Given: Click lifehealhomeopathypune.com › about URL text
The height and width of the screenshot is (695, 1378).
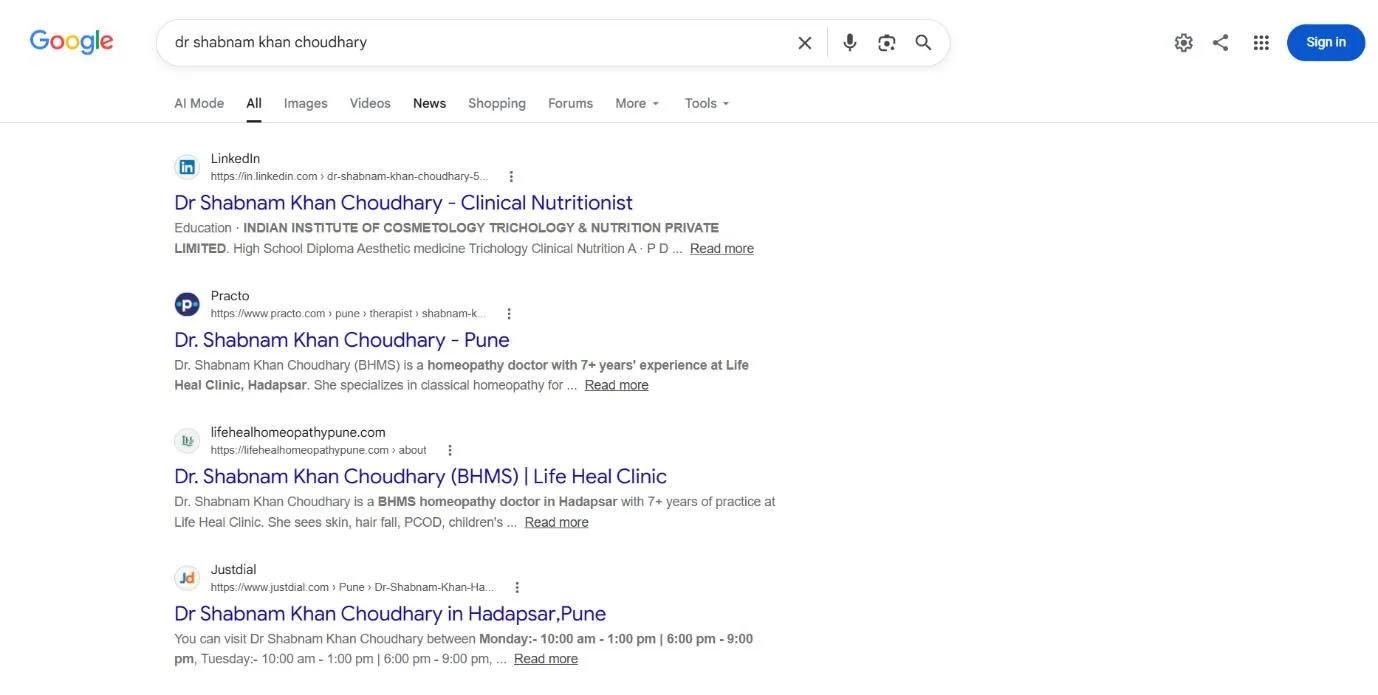Looking at the screenshot, I should [x=318, y=451].
